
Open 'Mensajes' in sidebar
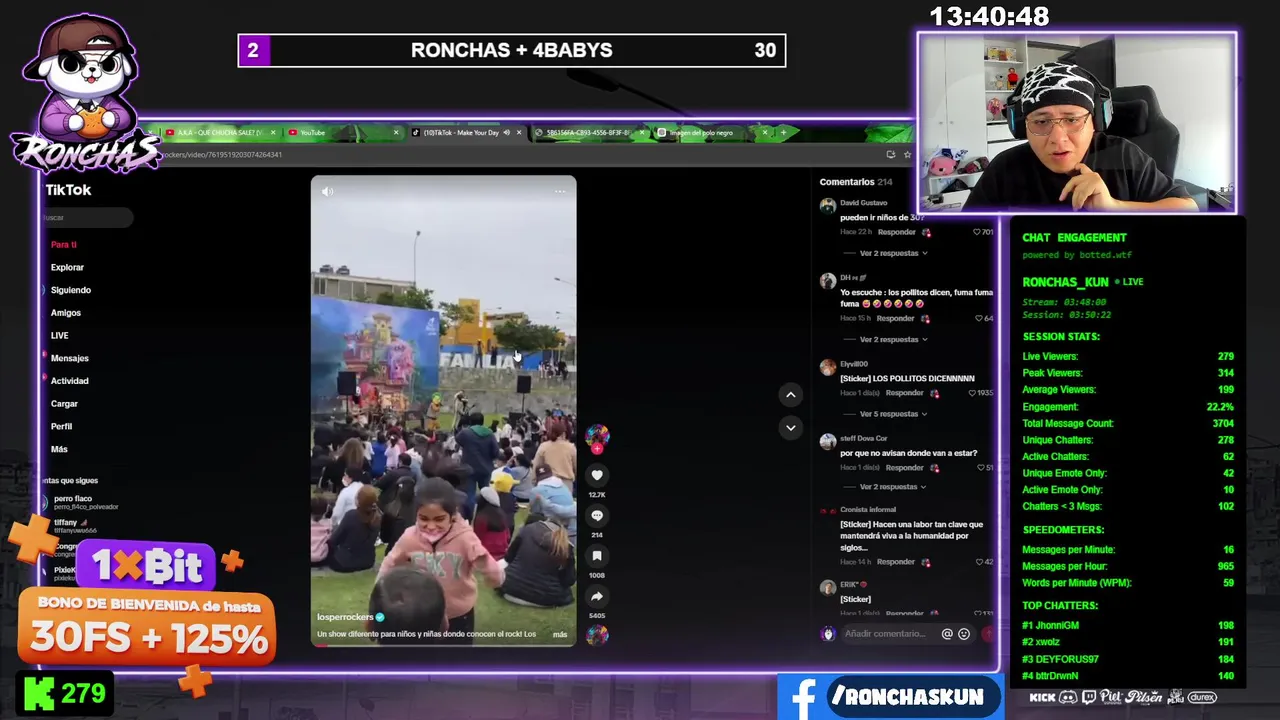click(x=70, y=358)
